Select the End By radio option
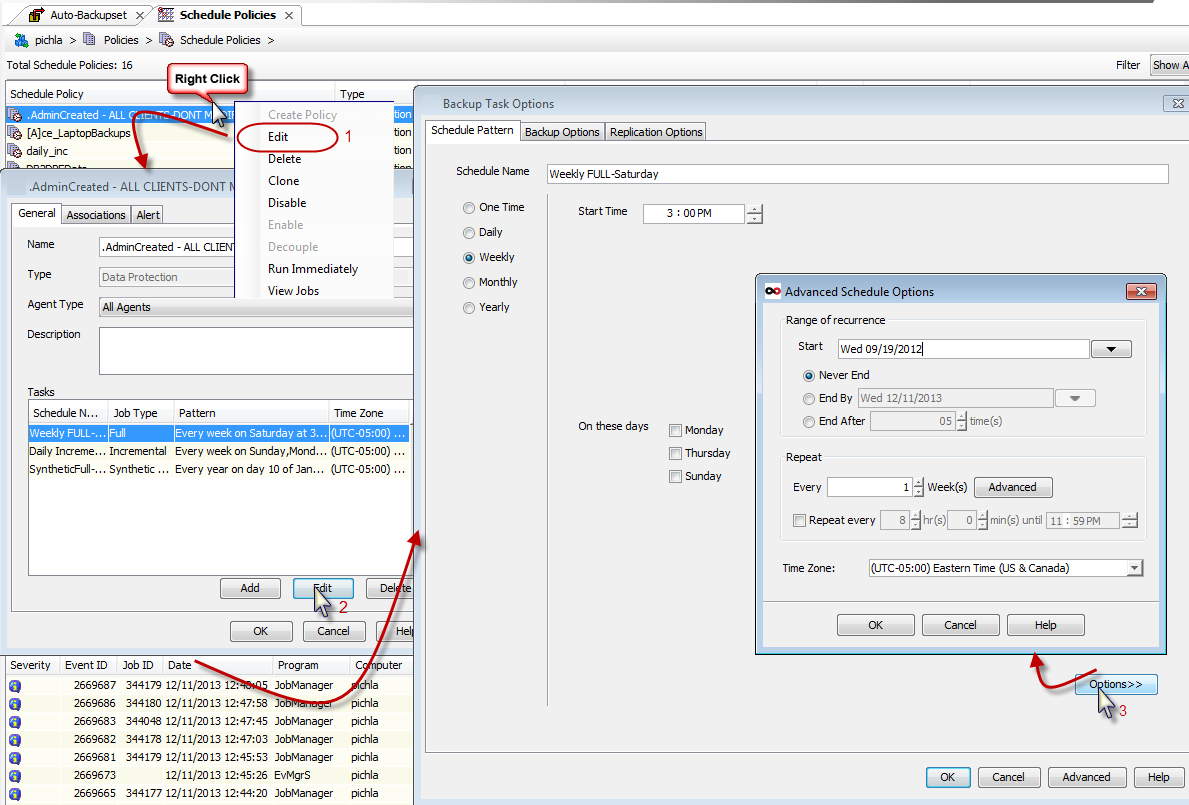The width and height of the screenshot is (1189, 805). click(808, 399)
